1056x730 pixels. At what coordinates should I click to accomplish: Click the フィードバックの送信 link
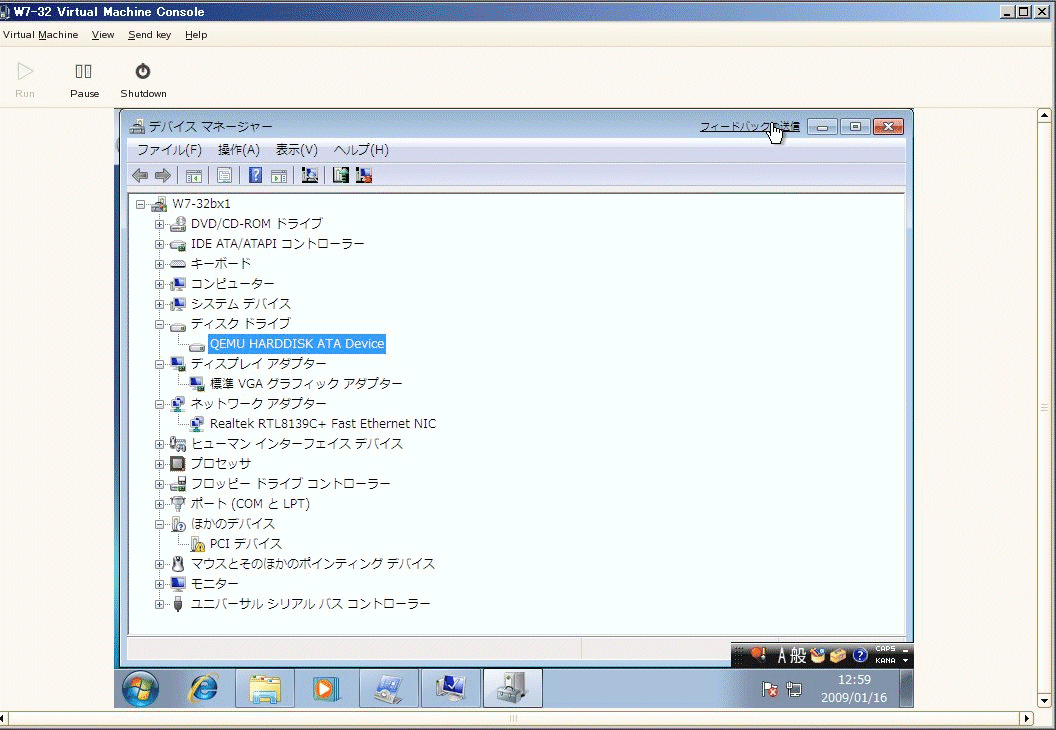point(750,127)
